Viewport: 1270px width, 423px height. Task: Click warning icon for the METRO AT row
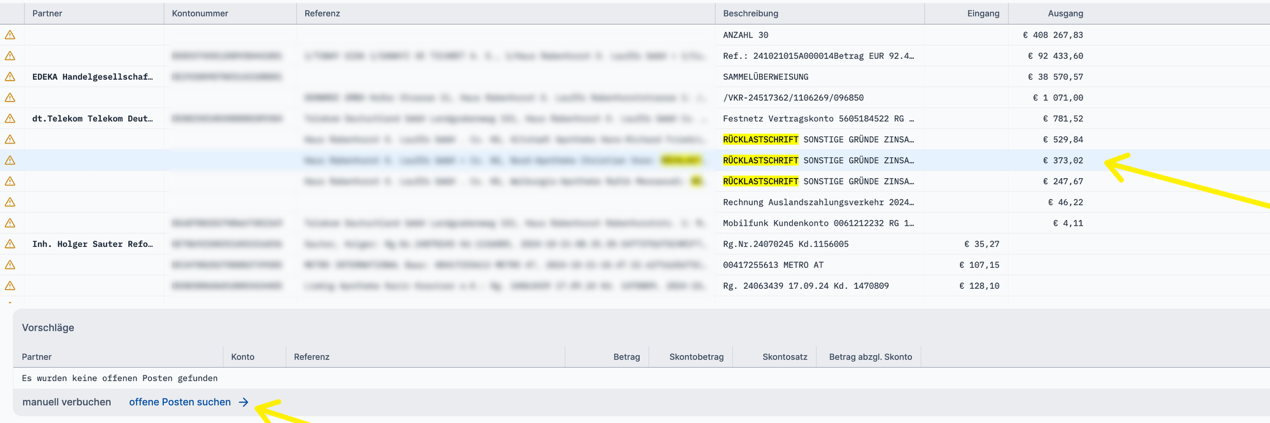point(10,265)
